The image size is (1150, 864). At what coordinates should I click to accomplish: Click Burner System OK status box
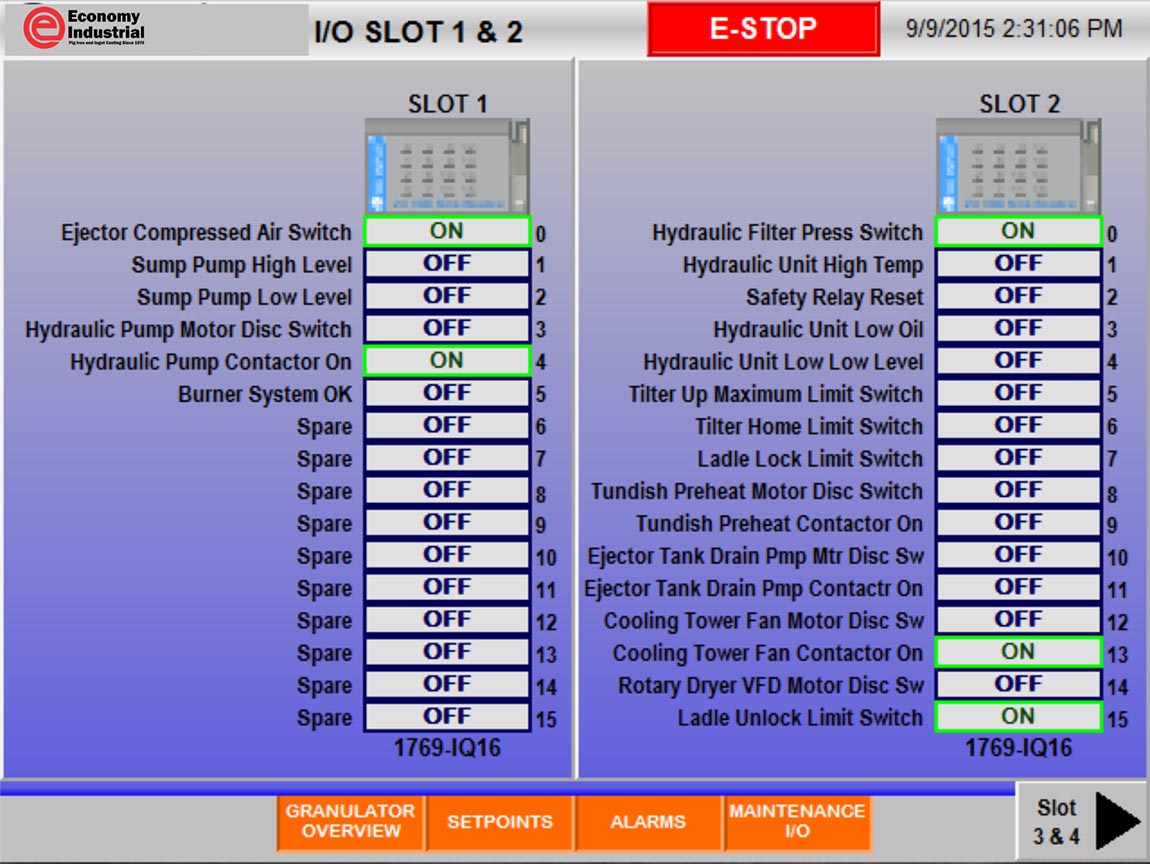[x=446, y=393]
